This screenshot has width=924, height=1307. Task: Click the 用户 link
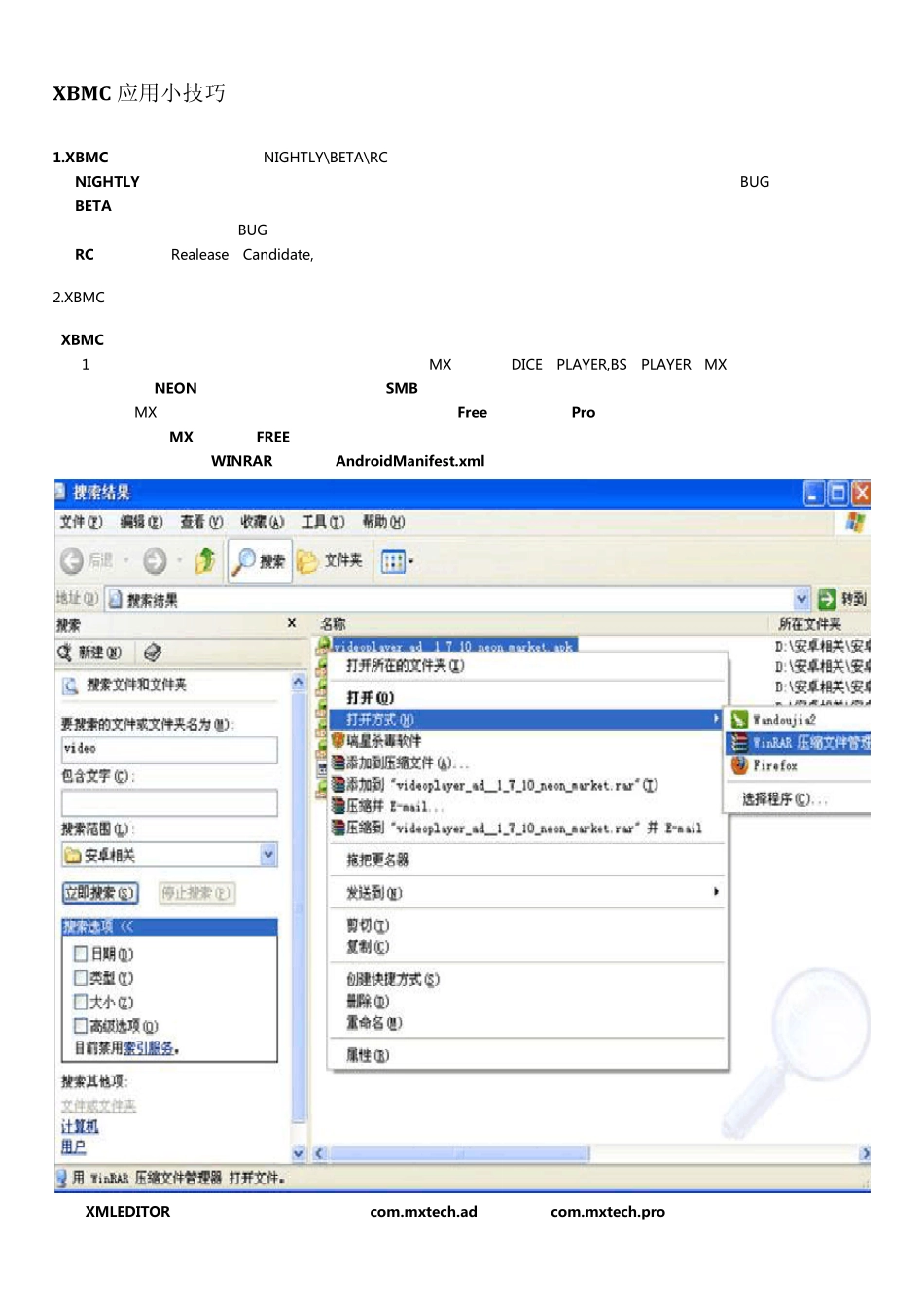(74, 1148)
